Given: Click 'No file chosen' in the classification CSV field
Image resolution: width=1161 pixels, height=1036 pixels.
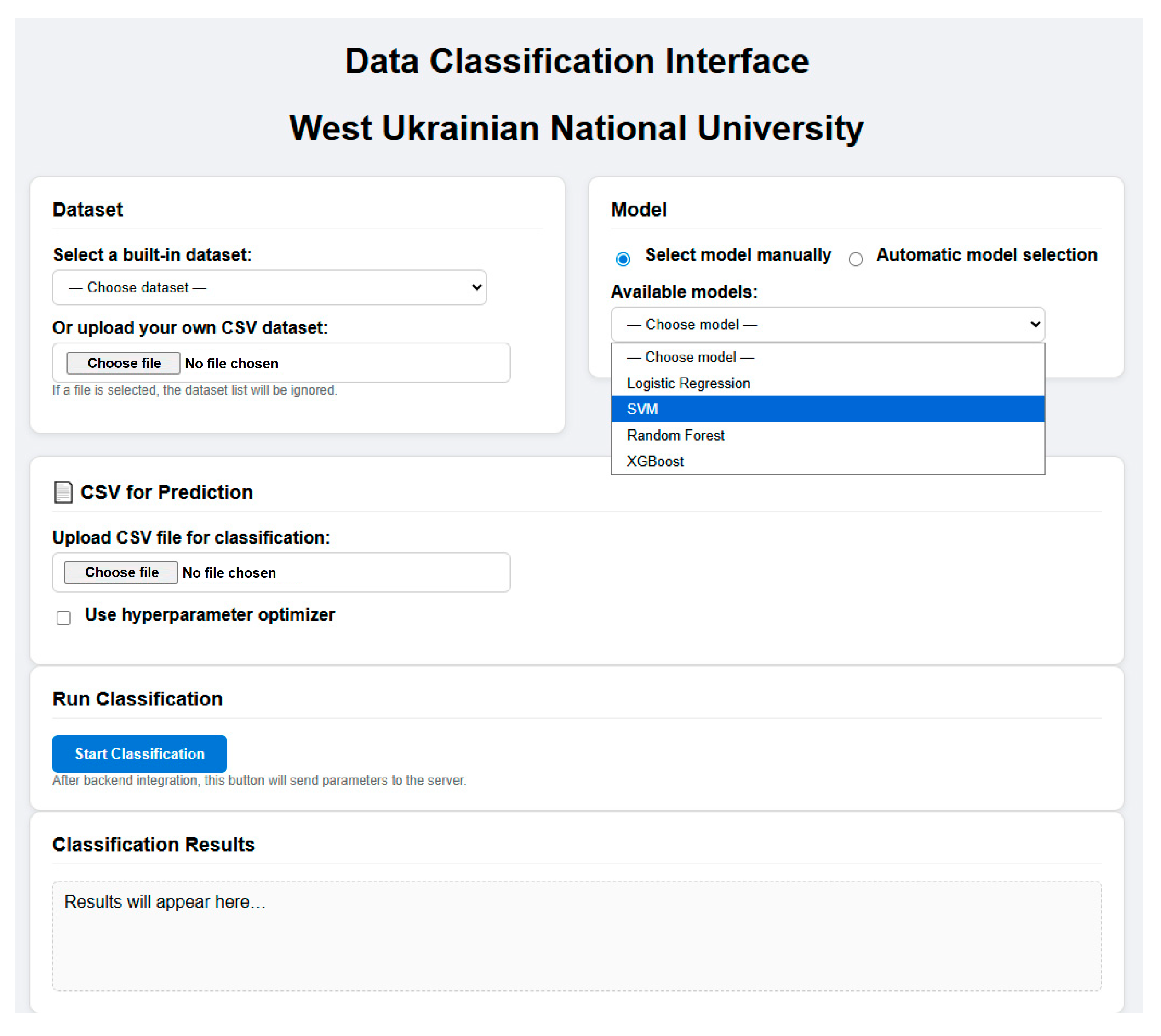Looking at the screenshot, I should click(229, 573).
